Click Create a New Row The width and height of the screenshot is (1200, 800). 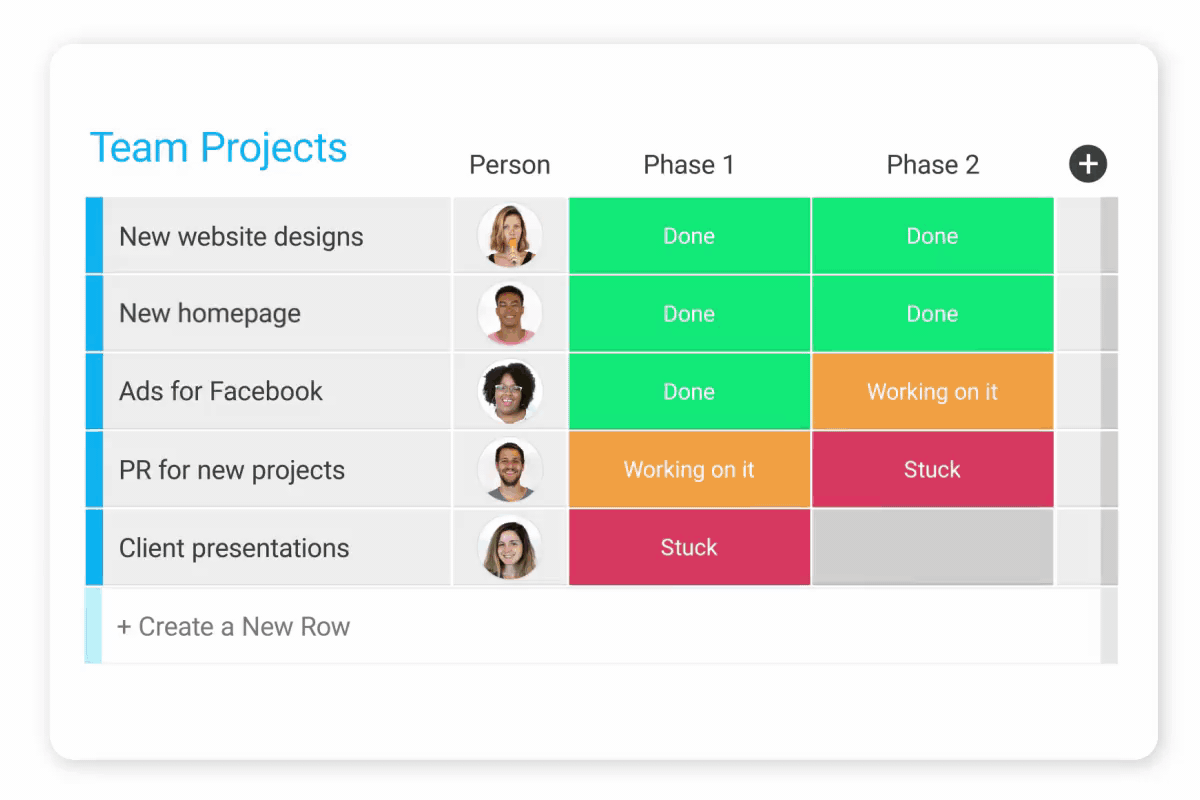pyautogui.click(x=234, y=627)
